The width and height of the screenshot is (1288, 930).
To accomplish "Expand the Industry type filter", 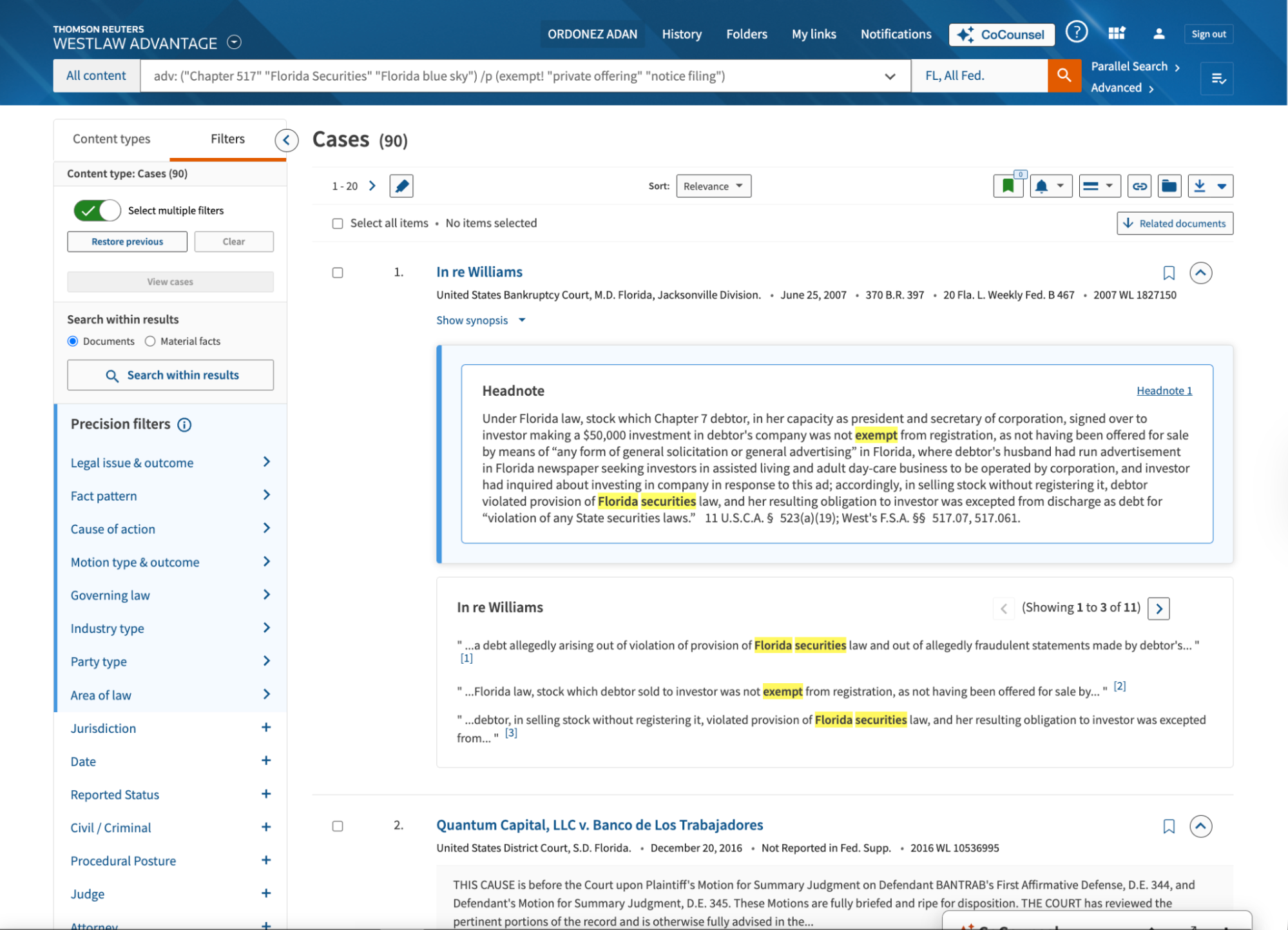I will 171,628.
